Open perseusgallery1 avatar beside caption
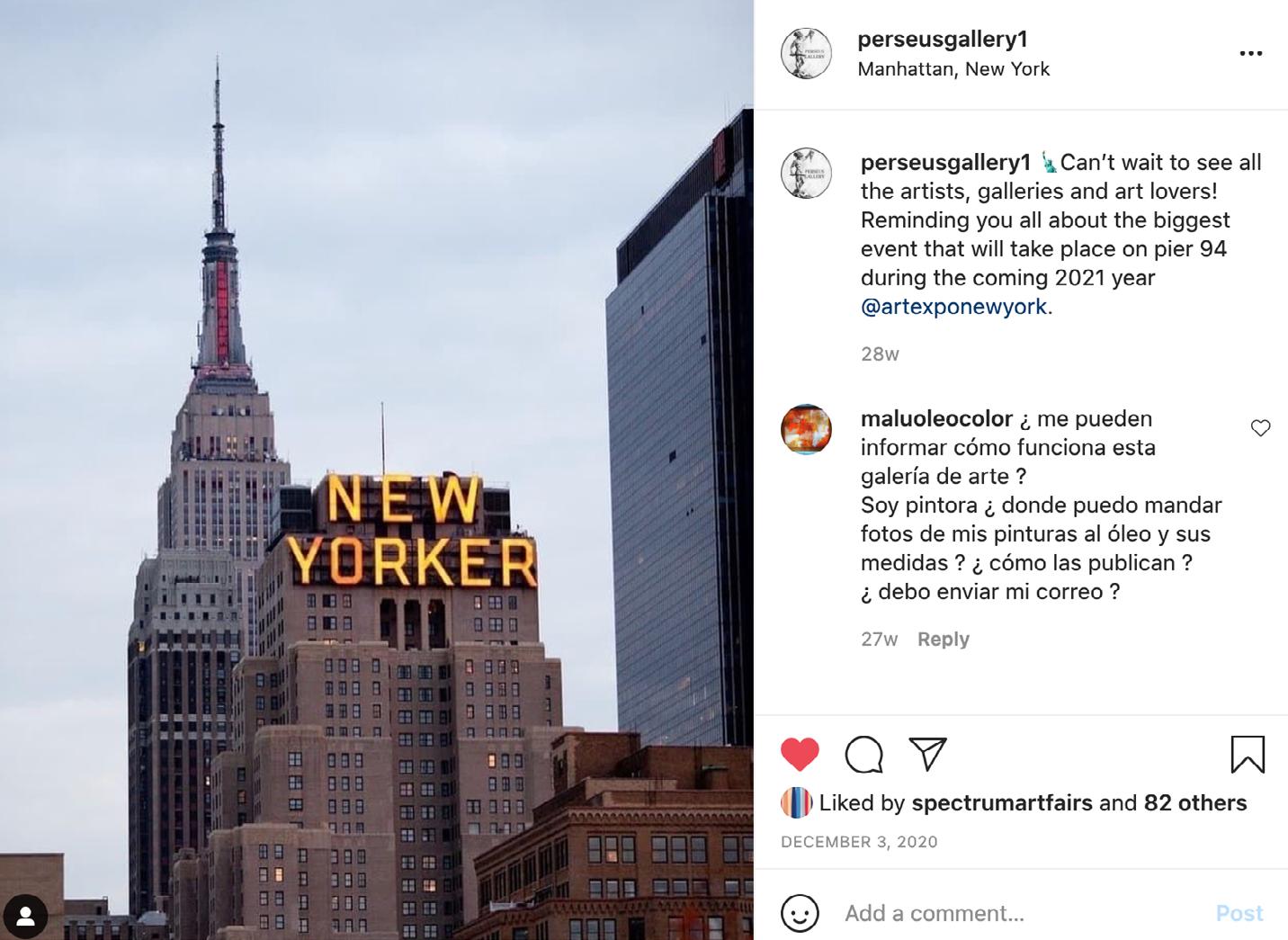The height and width of the screenshot is (940, 1288). coord(806,173)
